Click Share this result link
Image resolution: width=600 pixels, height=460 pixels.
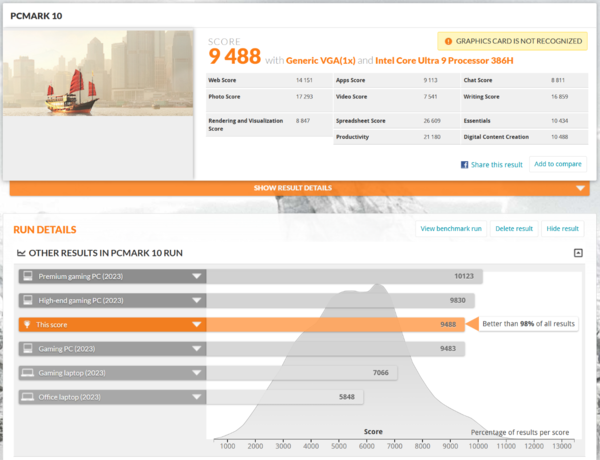point(496,165)
